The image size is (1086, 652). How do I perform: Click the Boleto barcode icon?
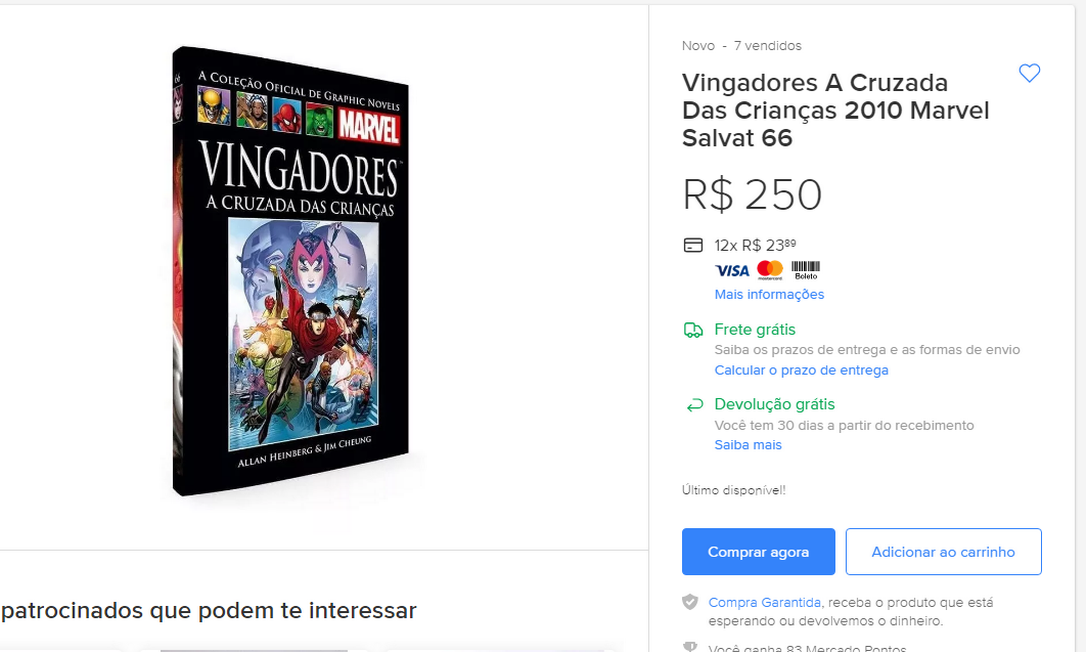(x=805, y=270)
